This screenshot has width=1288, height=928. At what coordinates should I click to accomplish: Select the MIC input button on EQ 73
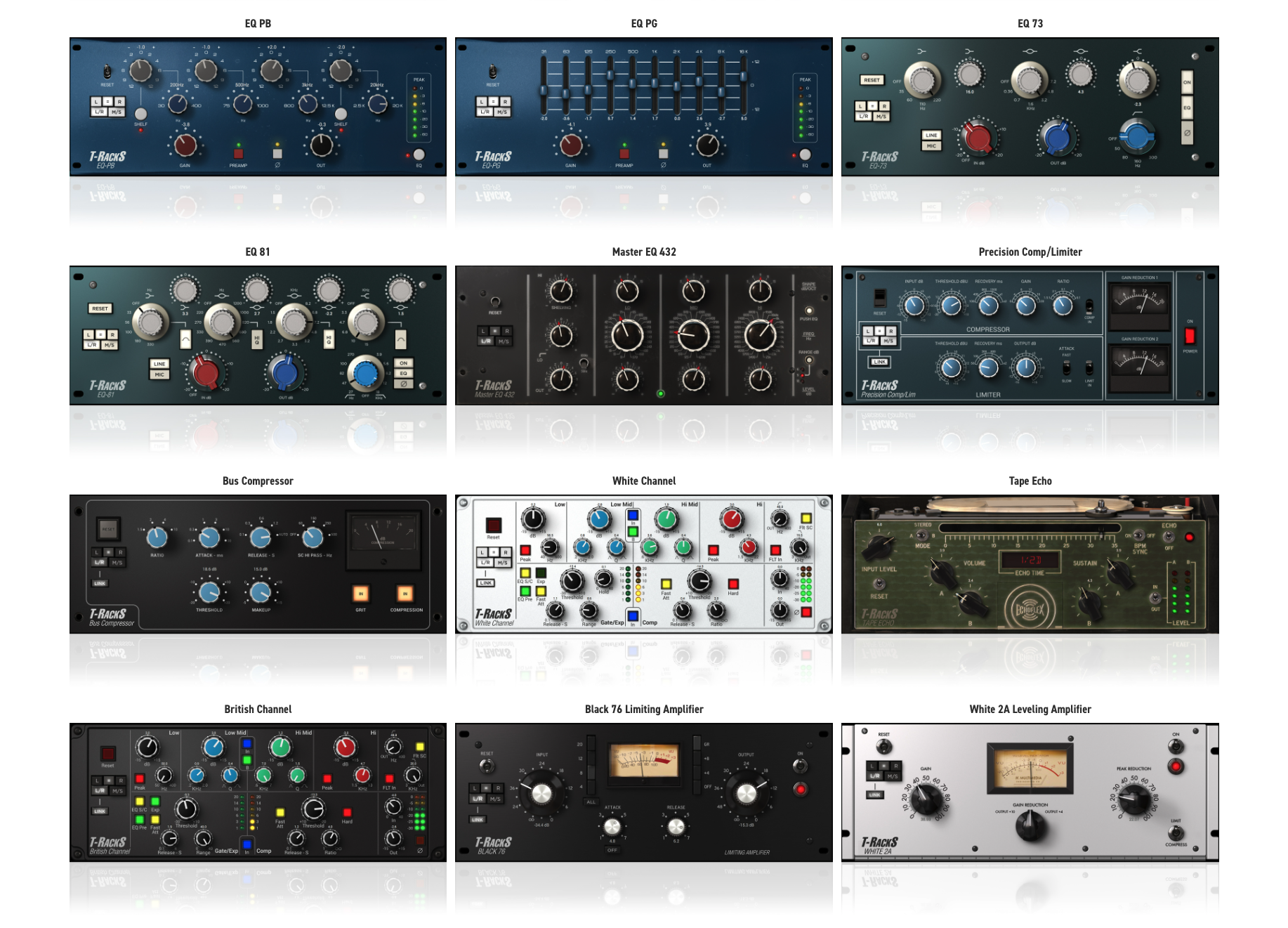pos(931,145)
